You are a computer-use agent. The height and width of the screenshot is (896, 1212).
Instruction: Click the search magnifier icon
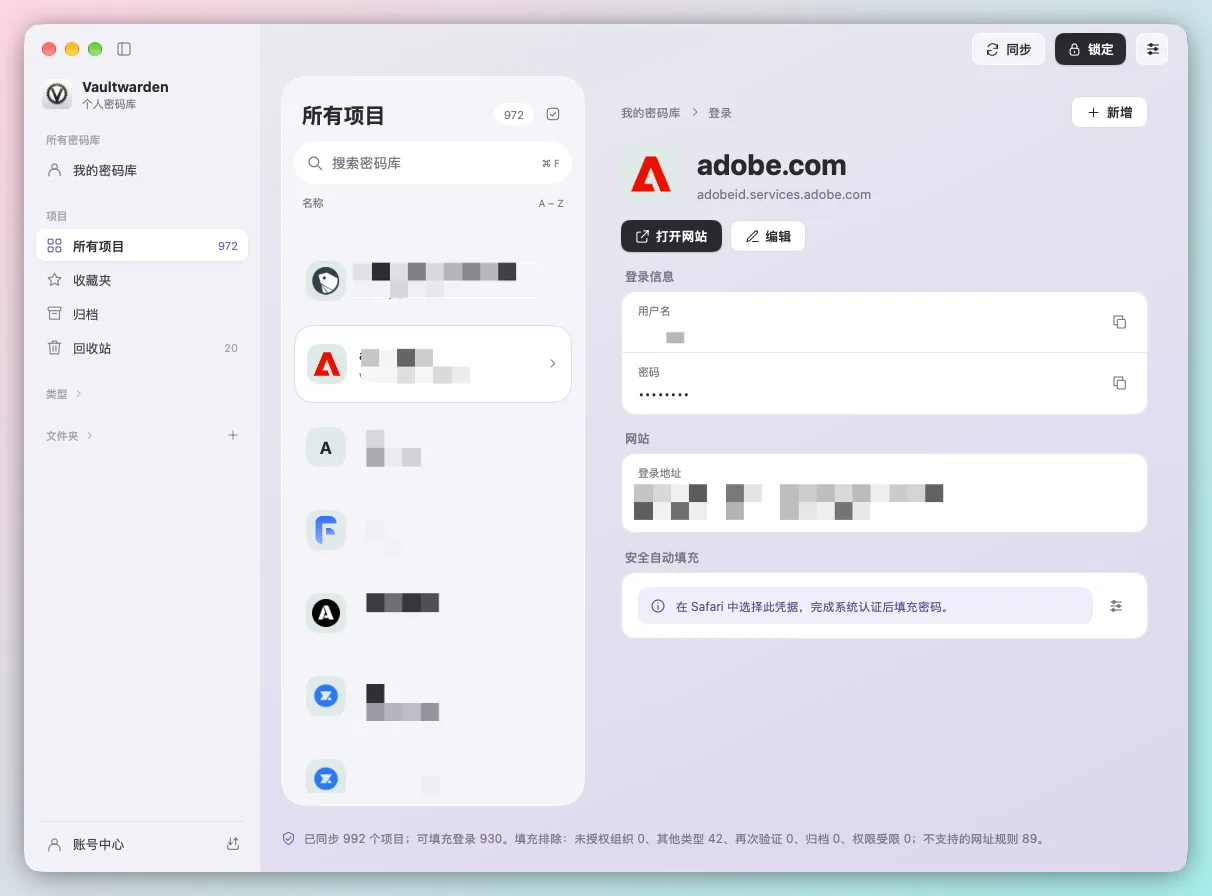[315, 163]
